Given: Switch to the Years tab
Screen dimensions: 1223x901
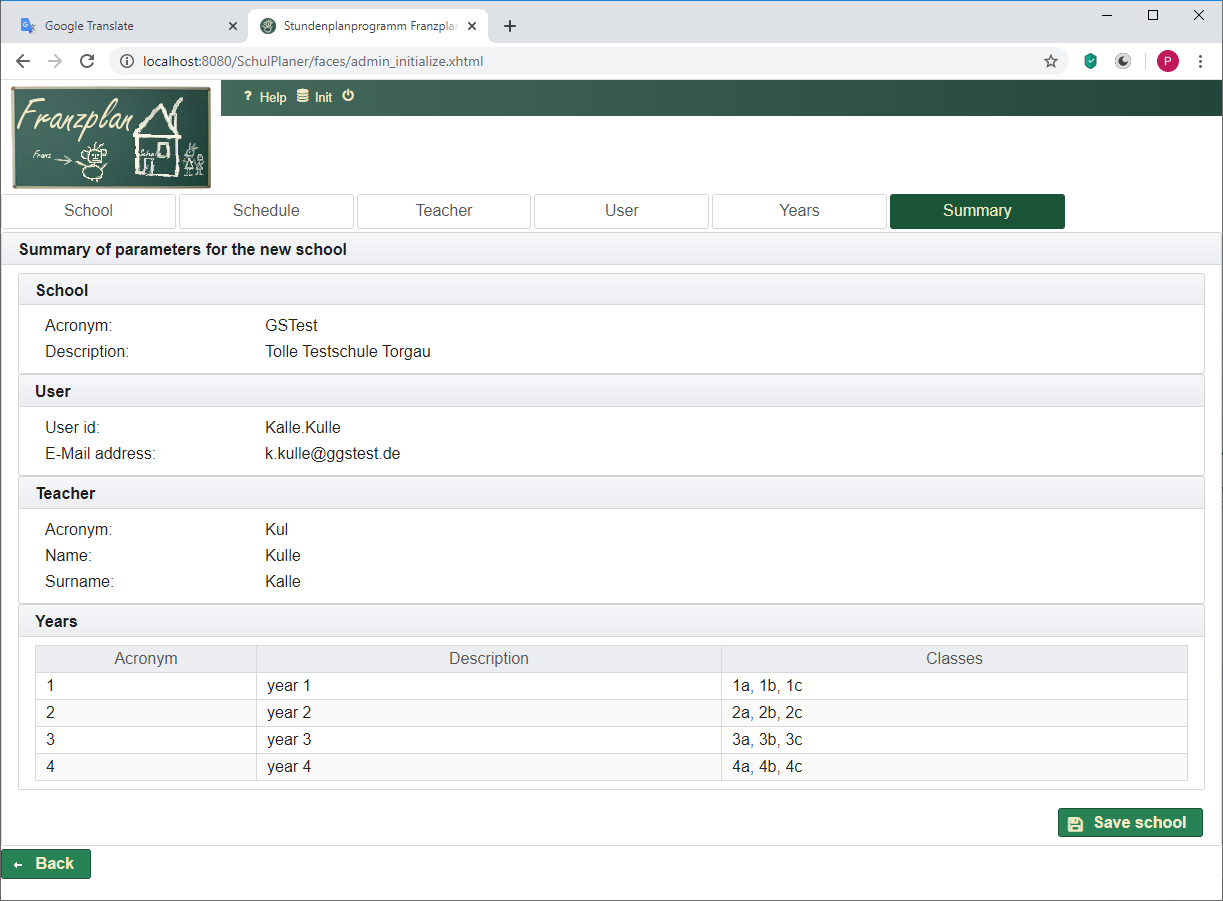Looking at the screenshot, I should (x=799, y=211).
